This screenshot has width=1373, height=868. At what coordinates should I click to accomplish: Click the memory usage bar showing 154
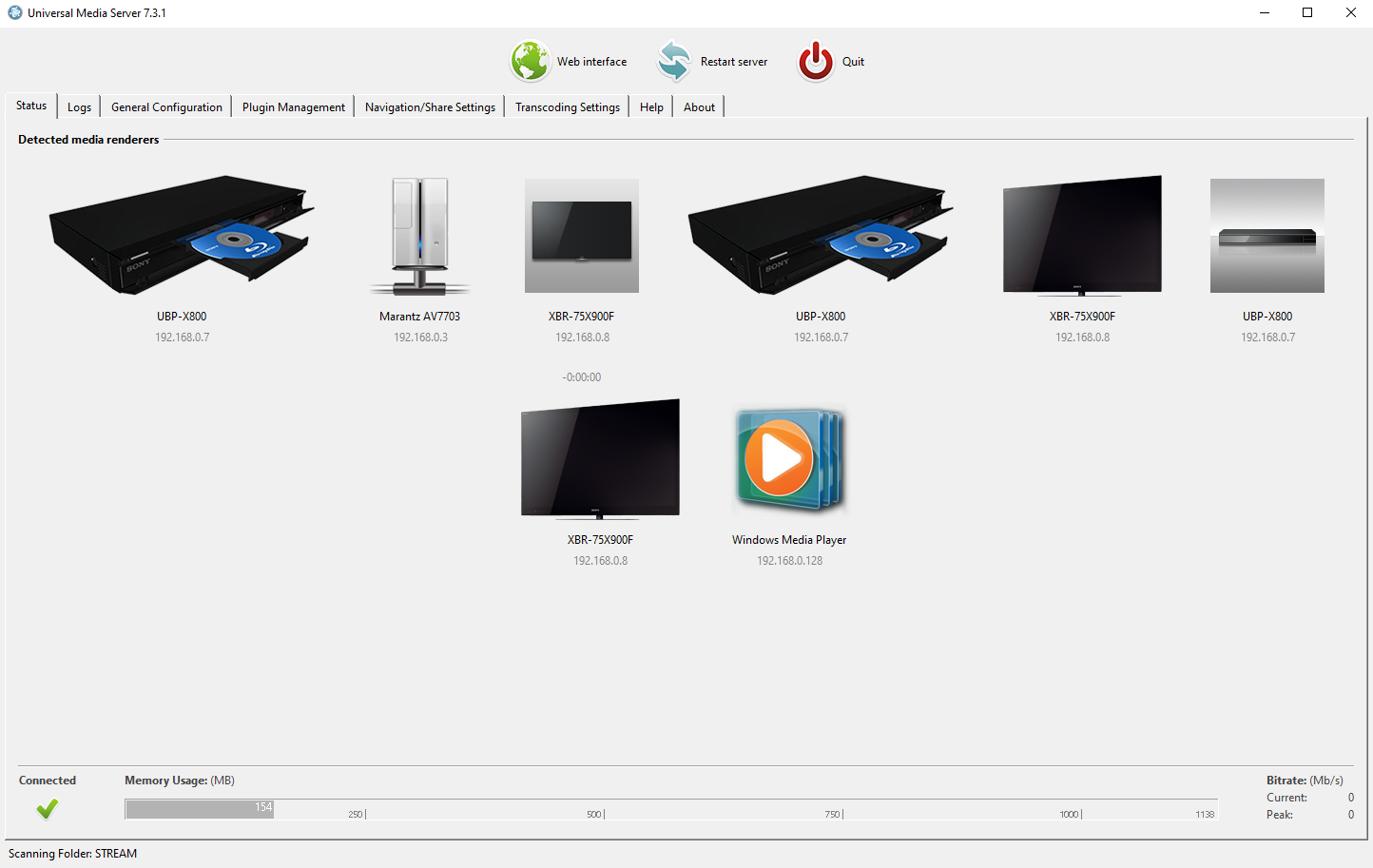[x=200, y=809]
